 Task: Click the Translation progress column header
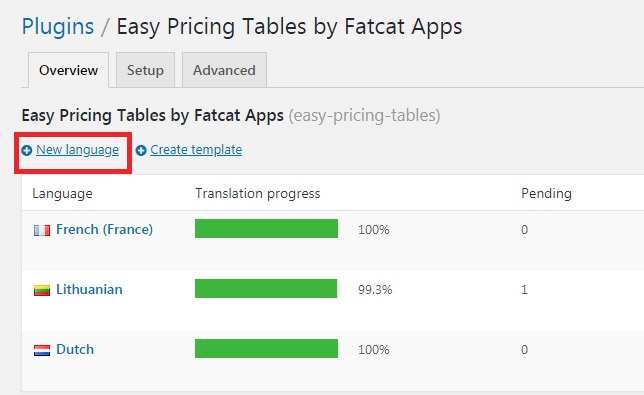pyautogui.click(x=258, y=193)
